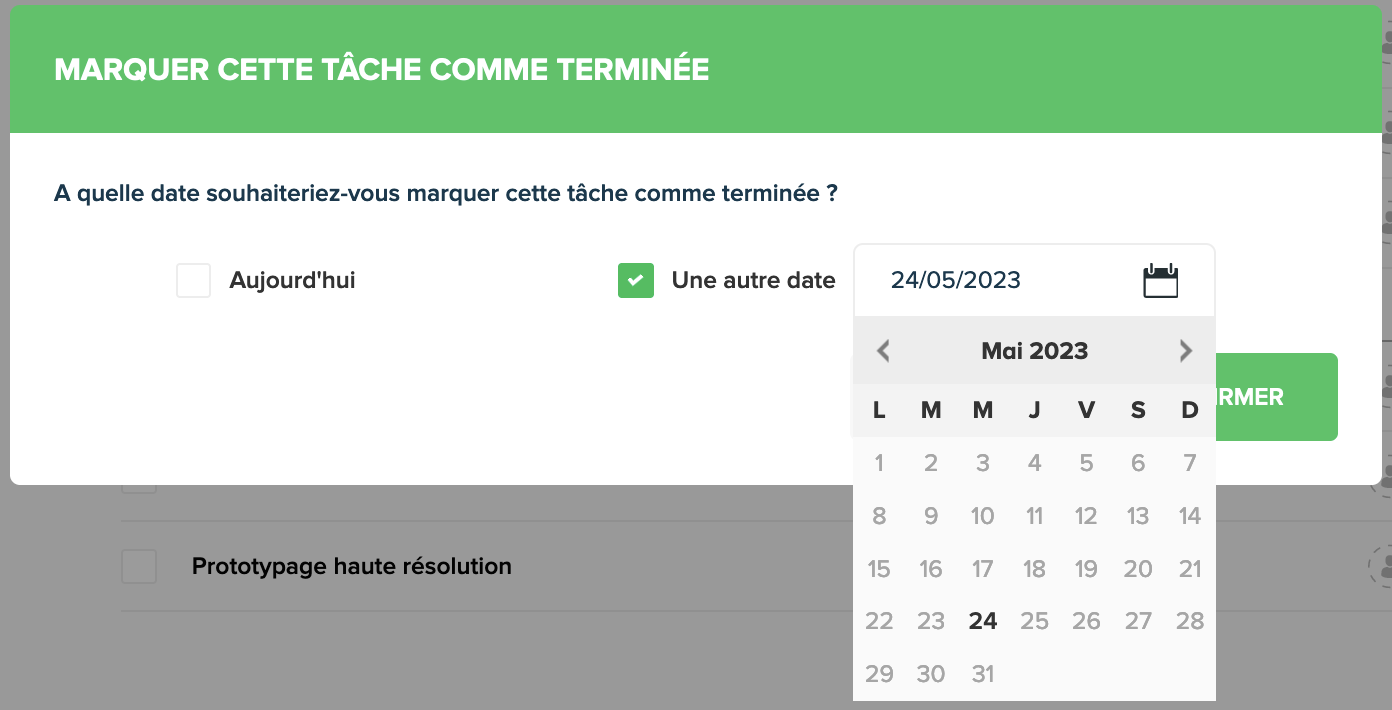Tick the Prototypage haute résolution task checkbox
1392x710 pixels.
139,566
